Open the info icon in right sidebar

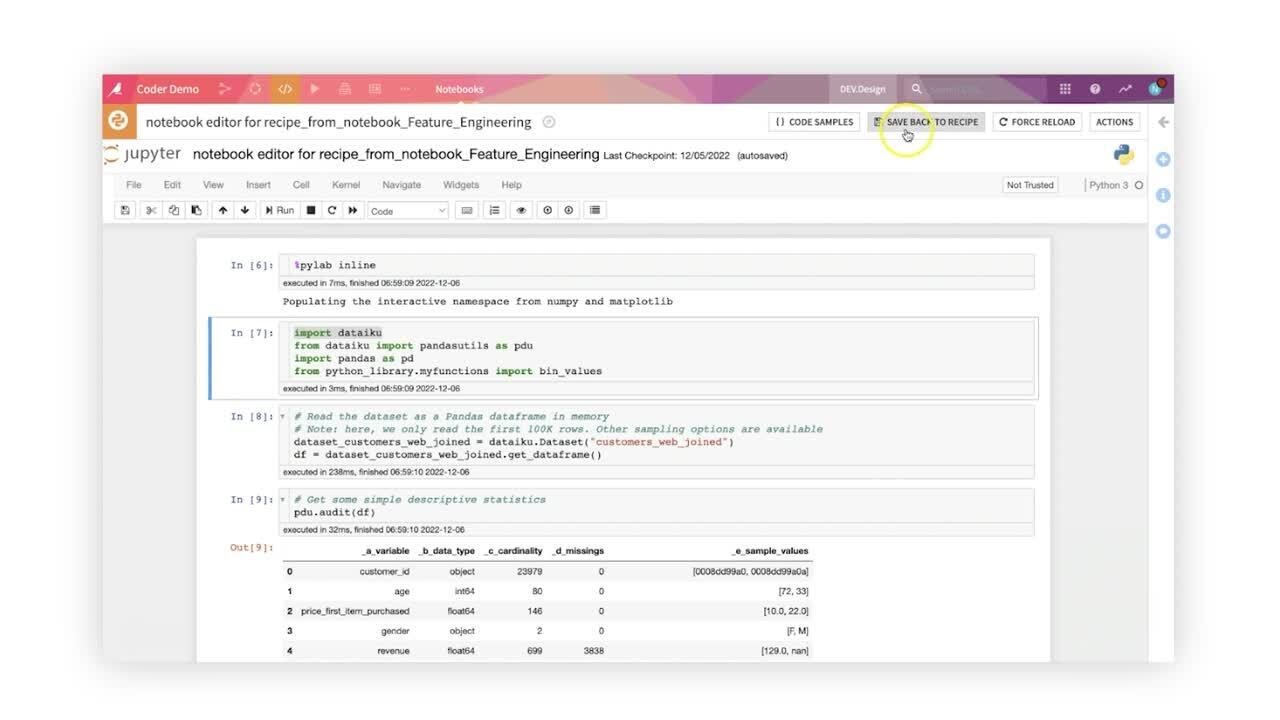(x=1163, y=195)
